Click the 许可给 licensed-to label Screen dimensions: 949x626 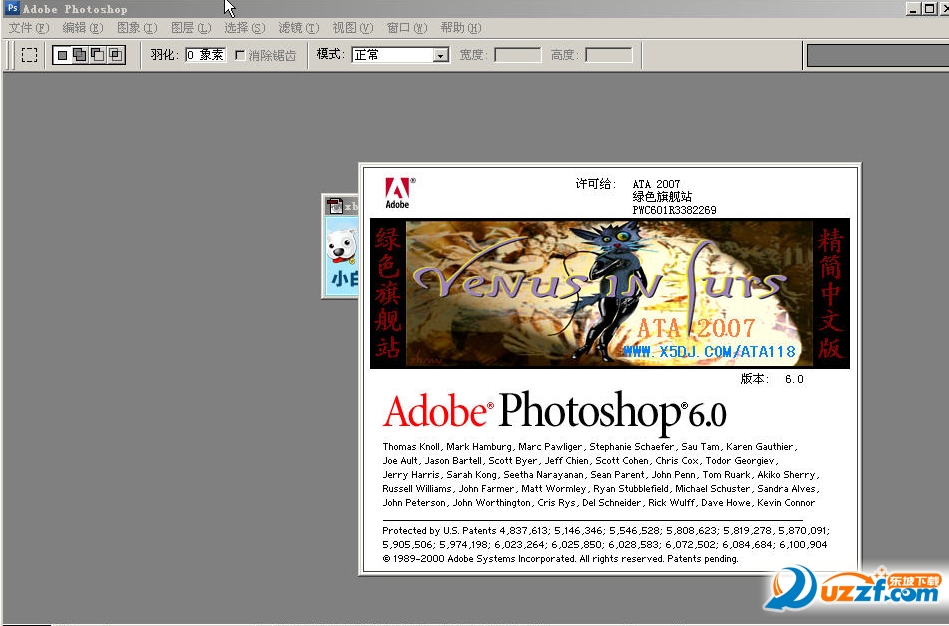point(596,183)
